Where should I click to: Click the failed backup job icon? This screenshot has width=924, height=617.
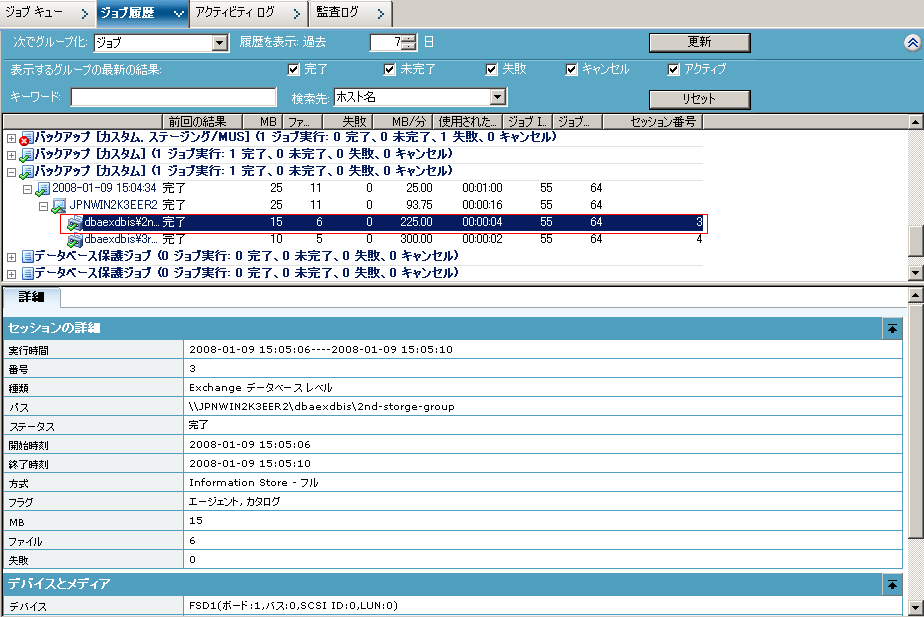pos(26,138)
